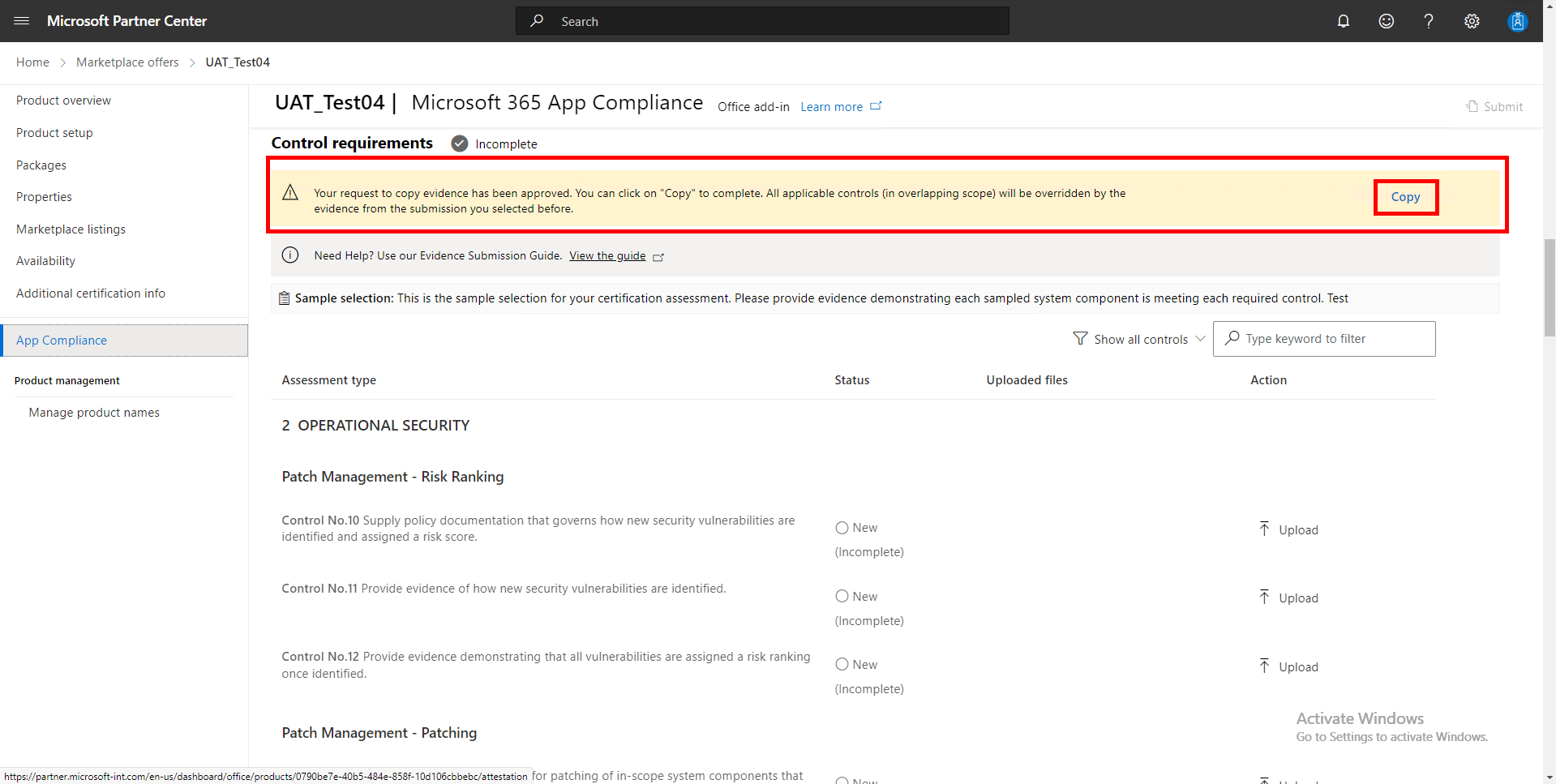Screen dimensions: 1556x784
Task: Click the Uploaded files column header
Action: [x=1027, y=380]
